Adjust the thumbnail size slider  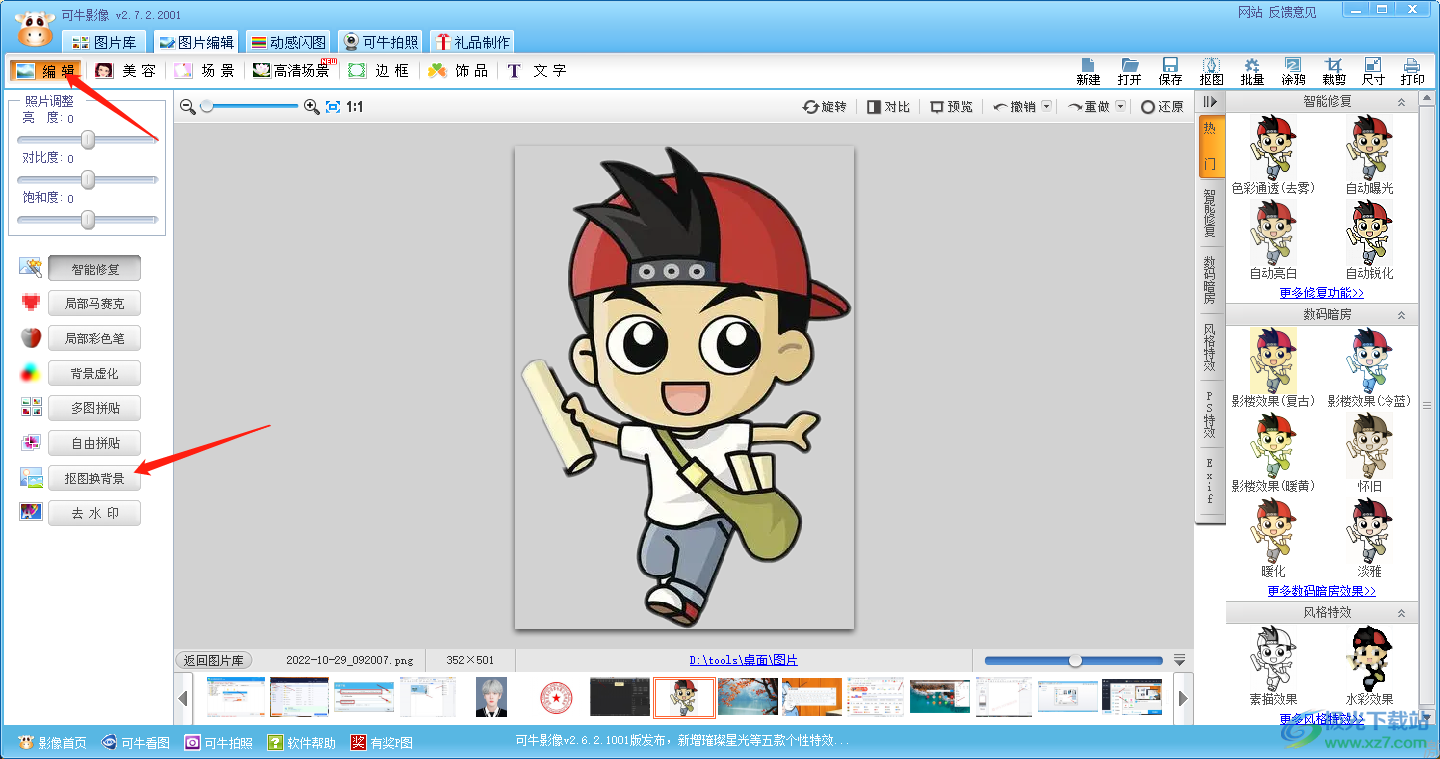pyautogui.click(x=1076, y=661)
